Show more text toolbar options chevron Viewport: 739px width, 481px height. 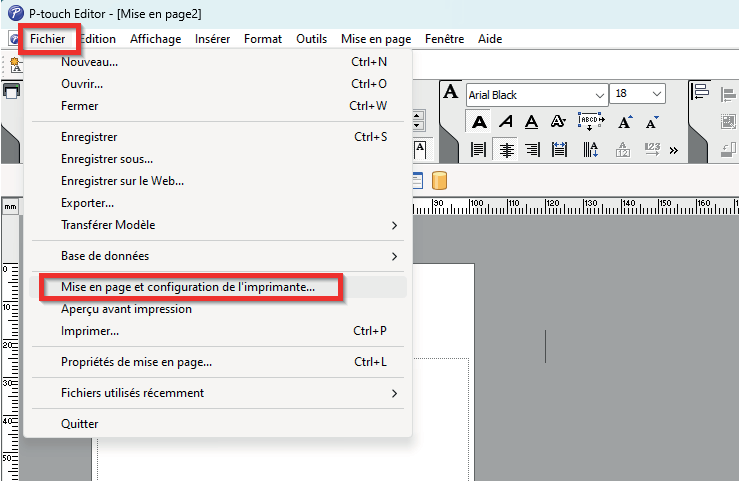[673, 150]
